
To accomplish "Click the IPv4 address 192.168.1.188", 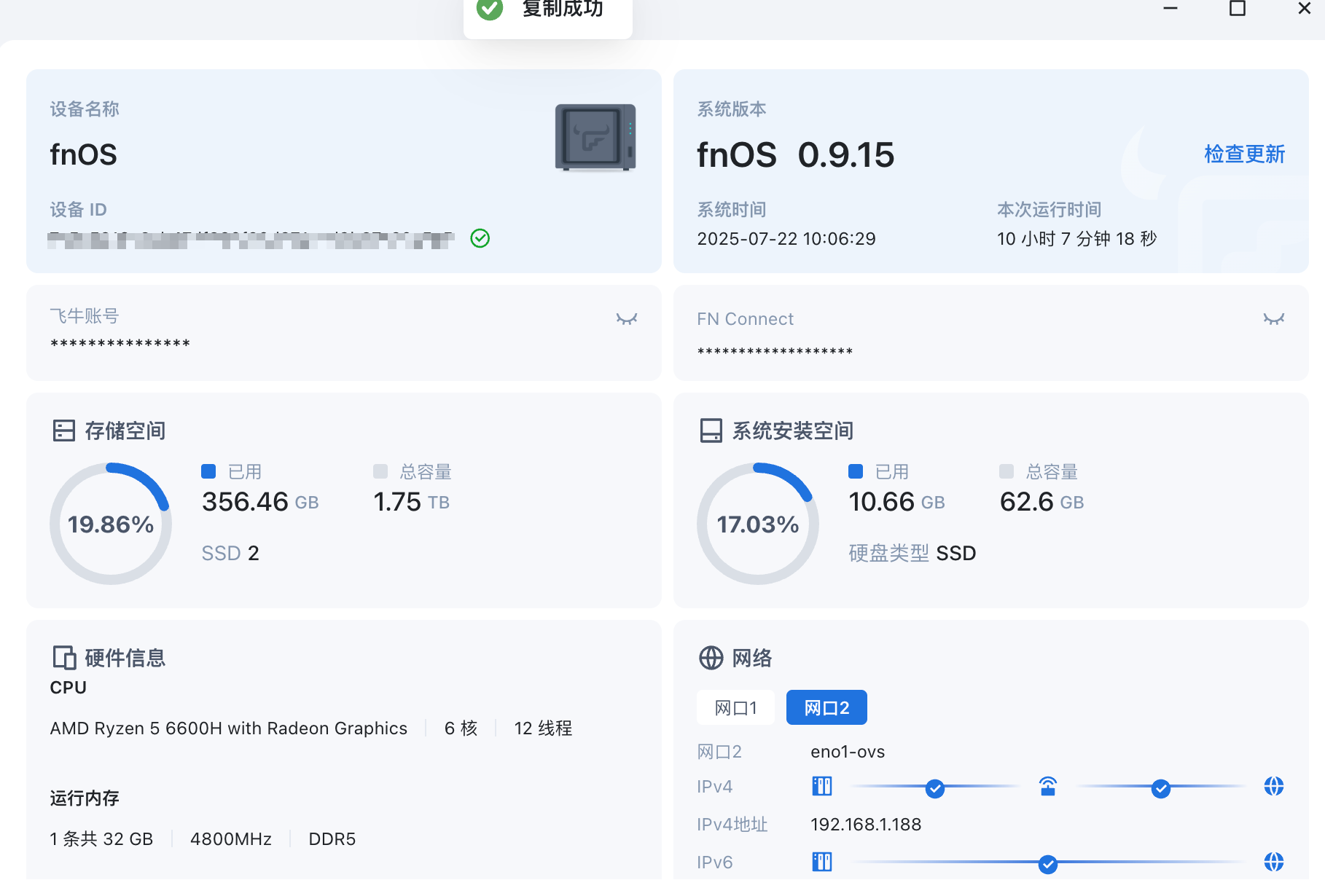I will [x=866, y=825].
